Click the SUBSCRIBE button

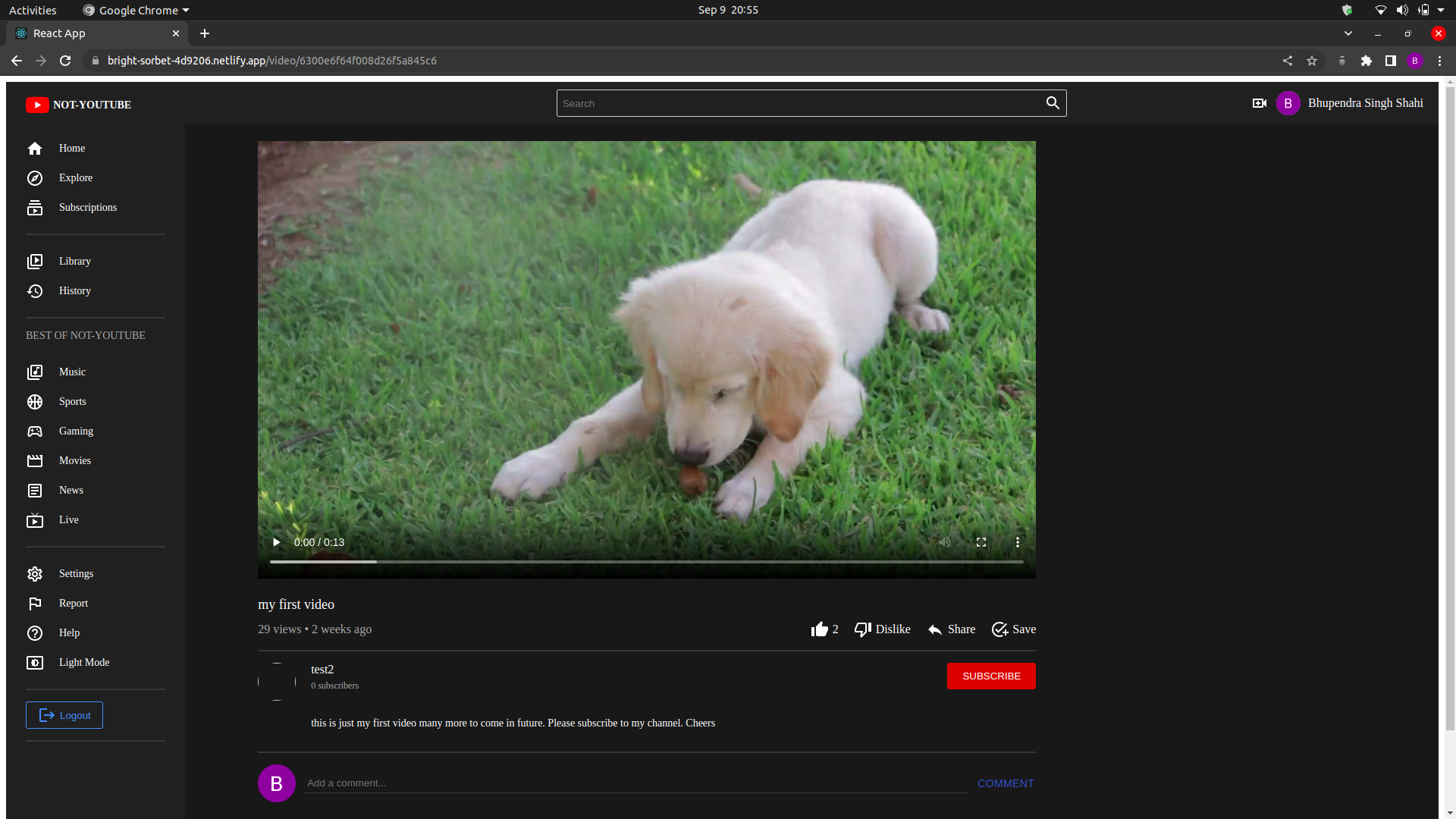[x=991, y=676]
